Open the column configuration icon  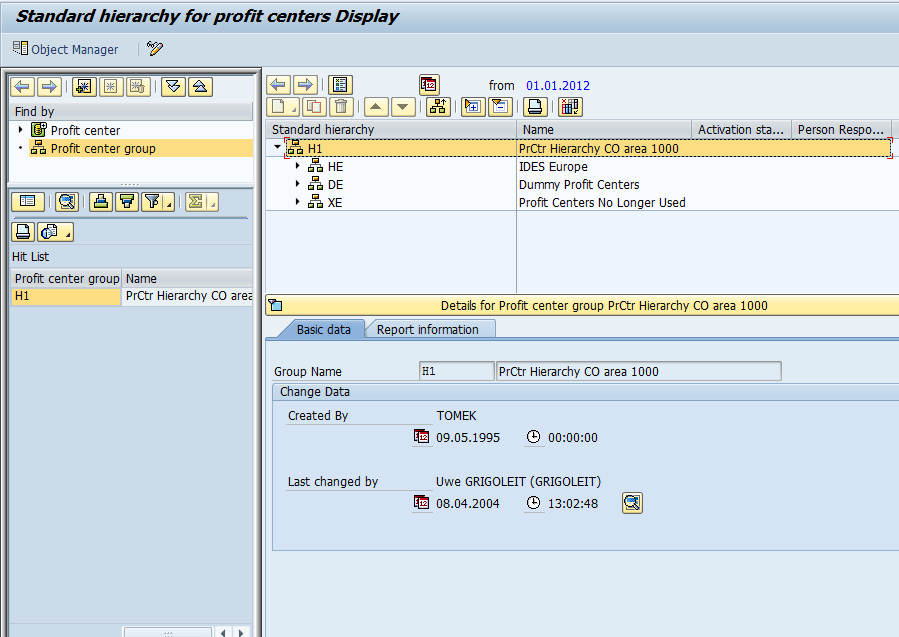tap(568, 106)
